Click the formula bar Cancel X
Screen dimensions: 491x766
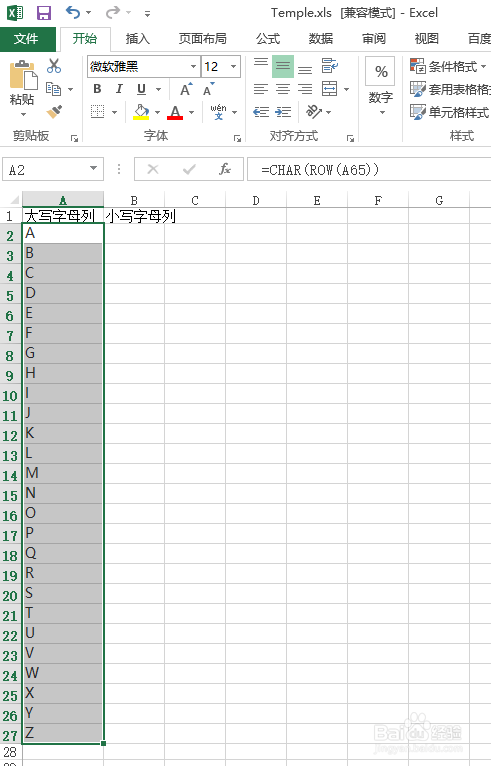click(x=153, y=170)
